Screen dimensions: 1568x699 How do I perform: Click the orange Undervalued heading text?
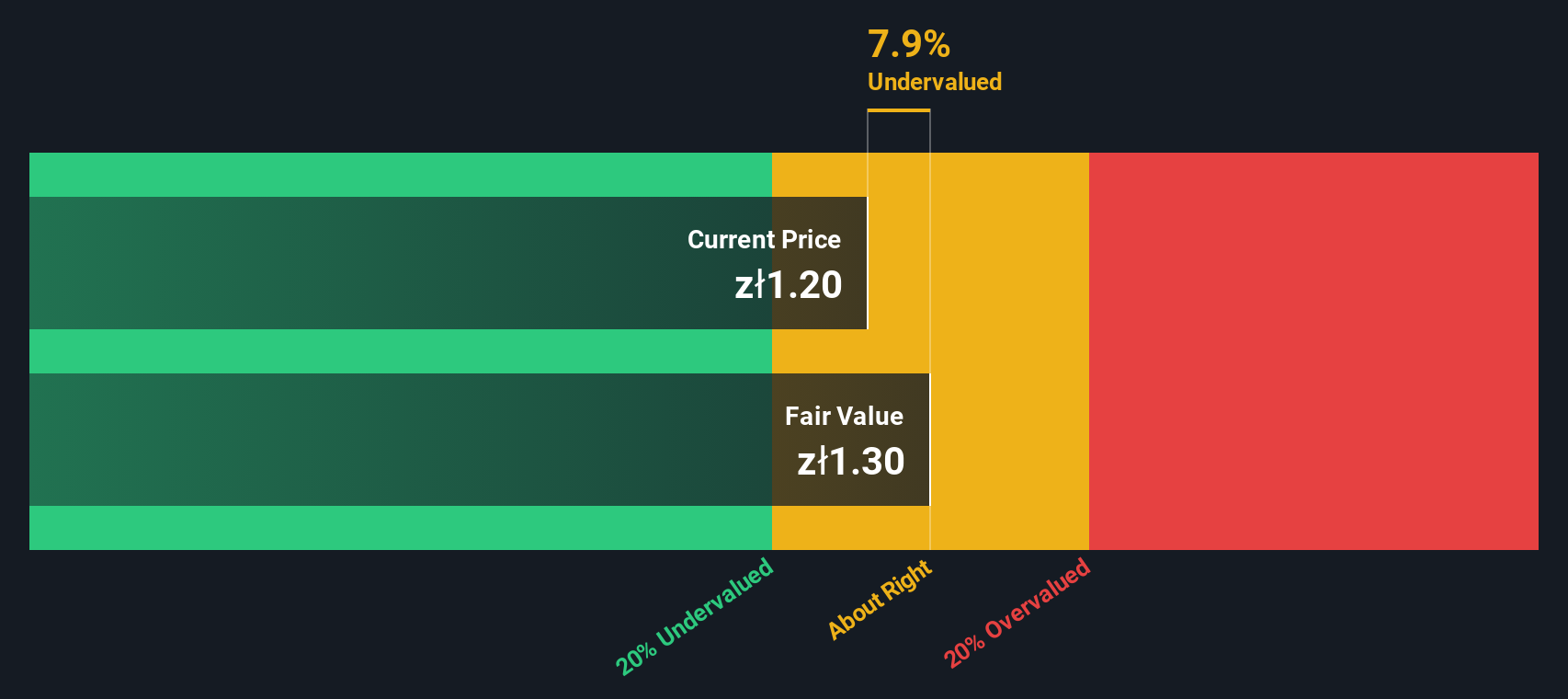tap(935, 82)
